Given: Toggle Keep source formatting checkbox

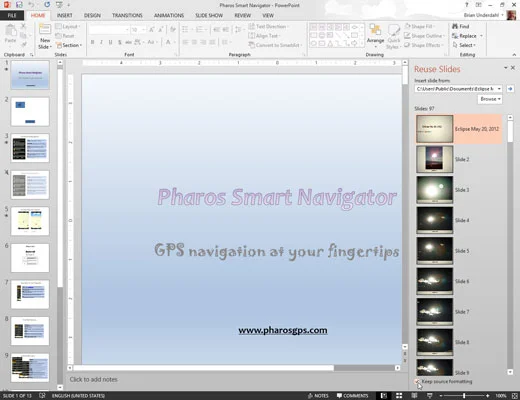Looking at the screenshot, I should [x=417, y=381].
